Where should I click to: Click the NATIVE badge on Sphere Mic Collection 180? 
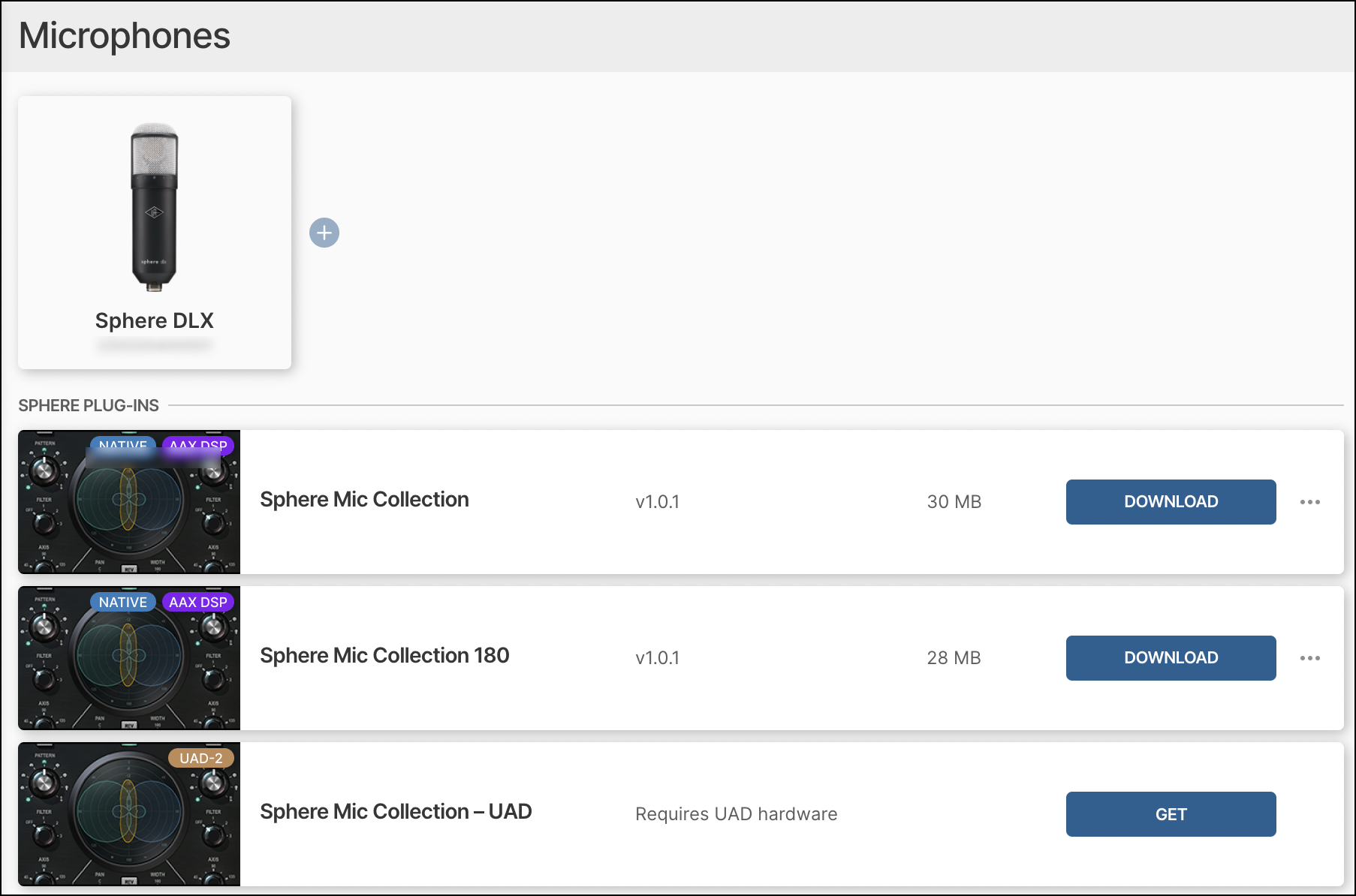[x=123, y=602]
